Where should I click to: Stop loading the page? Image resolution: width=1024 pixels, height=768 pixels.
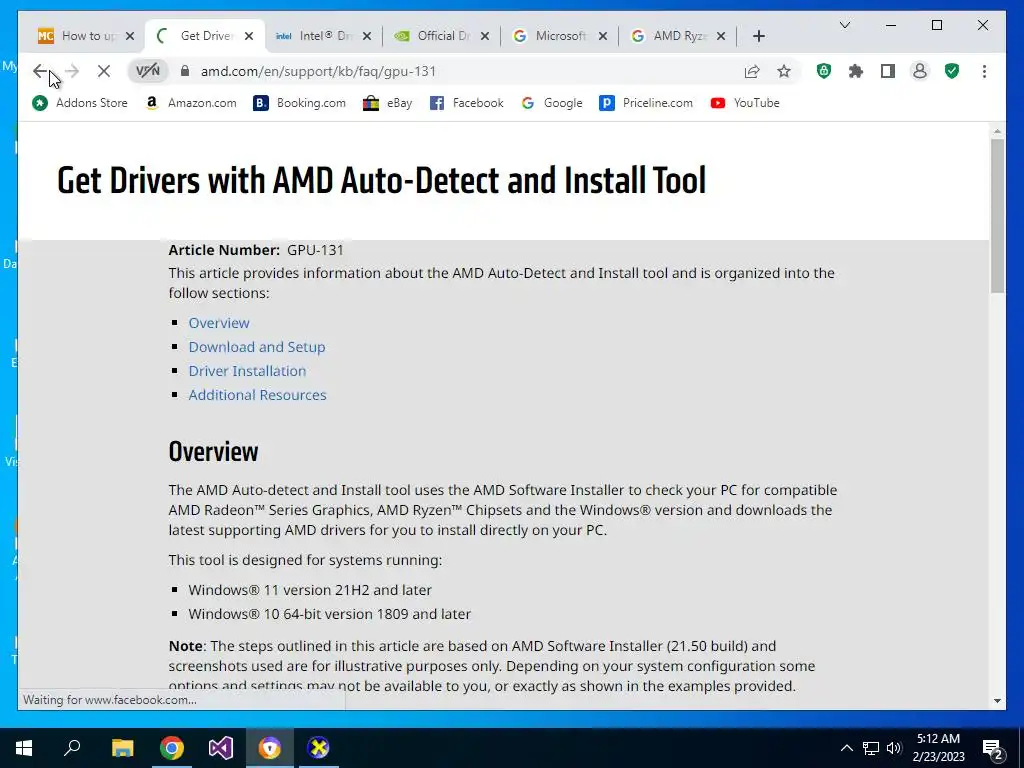[104, 71]
